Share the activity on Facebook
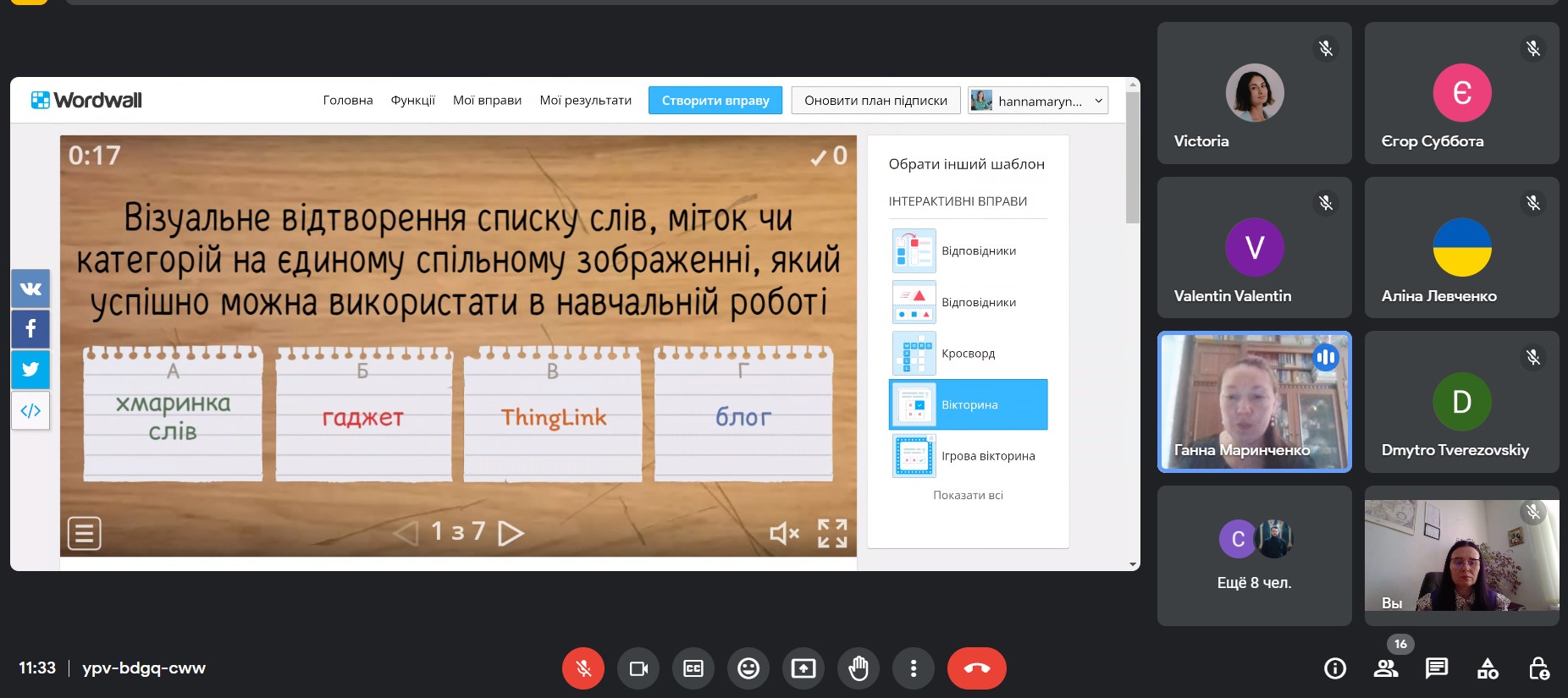Viewport: 1568px width, 698px height. (30, 329)
